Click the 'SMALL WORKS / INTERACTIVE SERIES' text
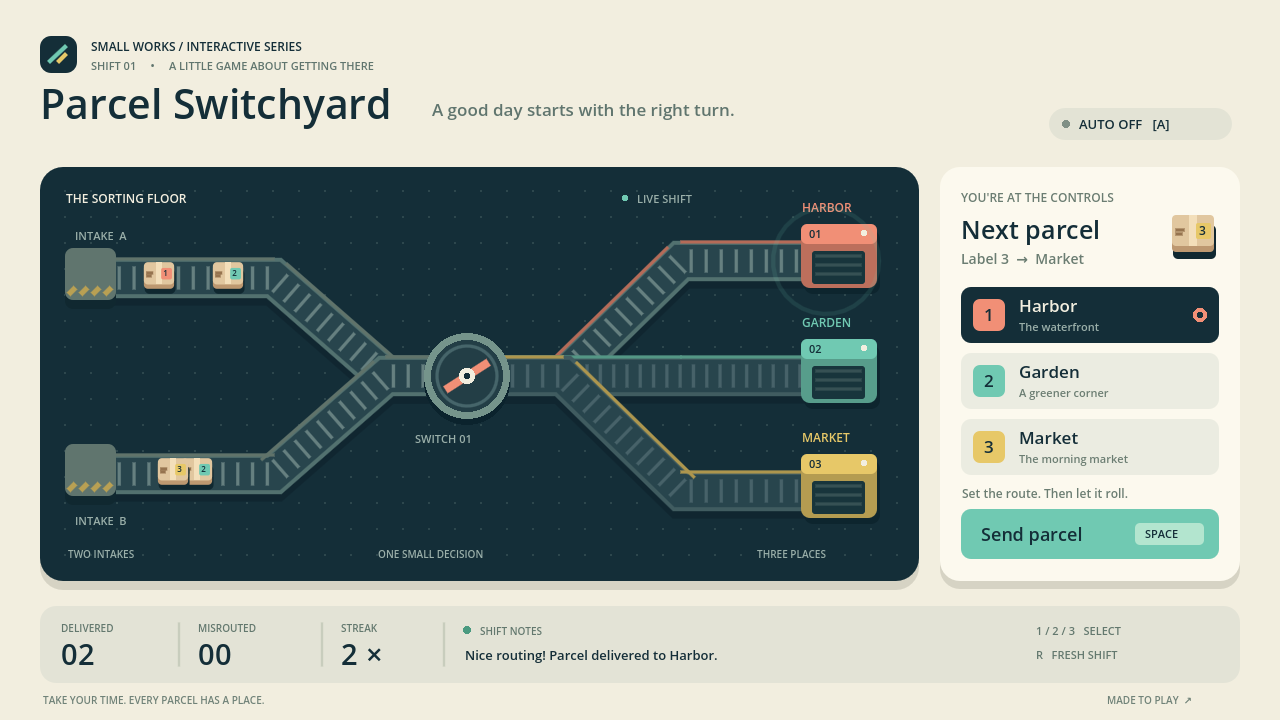 pos(196,47)
